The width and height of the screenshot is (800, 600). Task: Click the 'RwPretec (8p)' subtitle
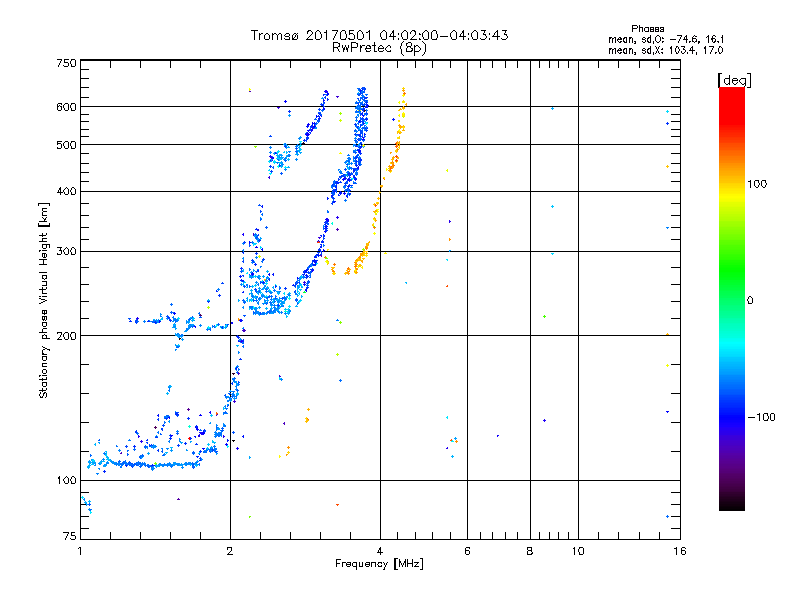tap(379, 48)
